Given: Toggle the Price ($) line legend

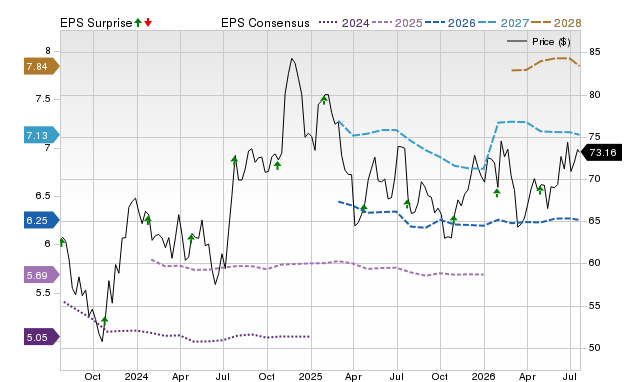Looking at the screenshot, I should click(538, 42).
